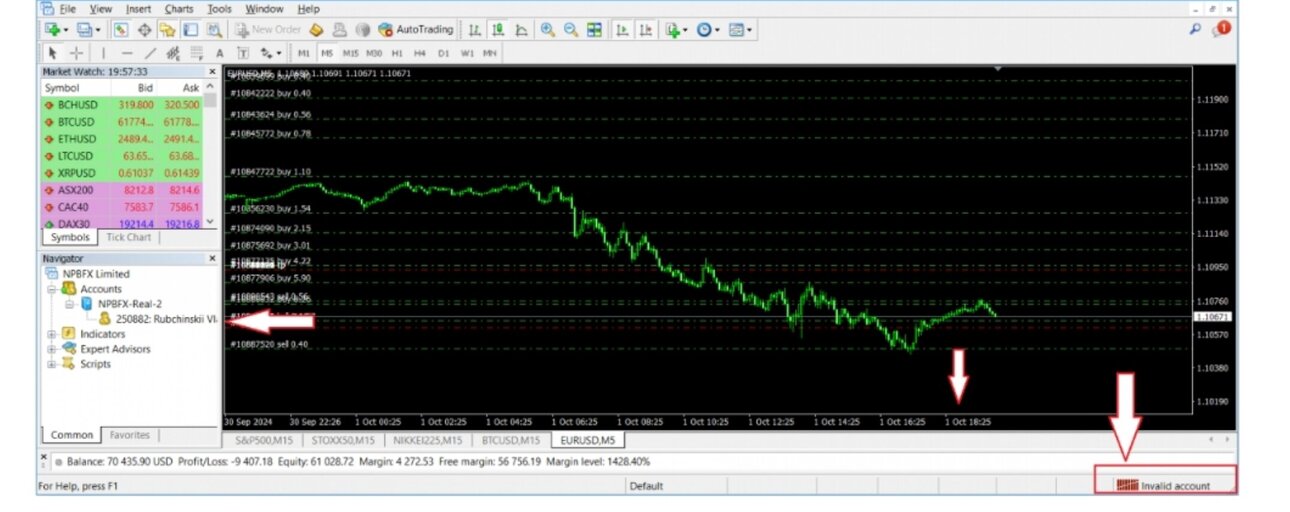Image resolution: width=1290 pixels, height=512 pixels.
Task: Close the Market Watch panel
Action: (211, 72)
